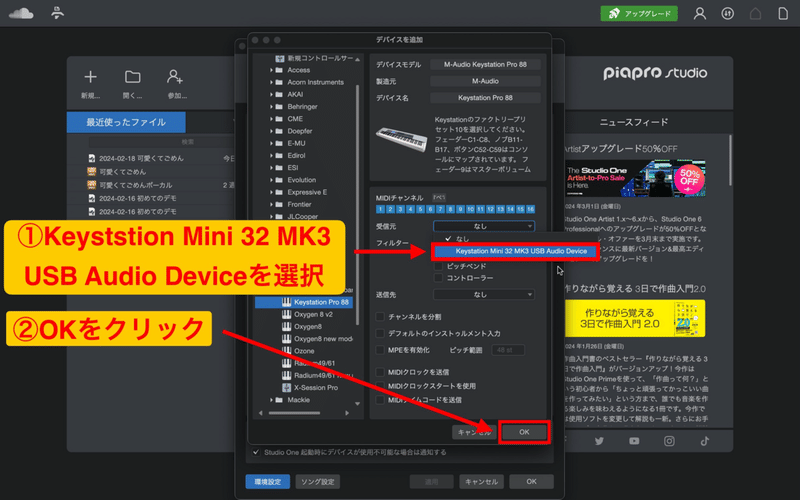Expand the Access folder in device tree
The height and width of the screenshot is (500, 800).
(x=271, y=70)
